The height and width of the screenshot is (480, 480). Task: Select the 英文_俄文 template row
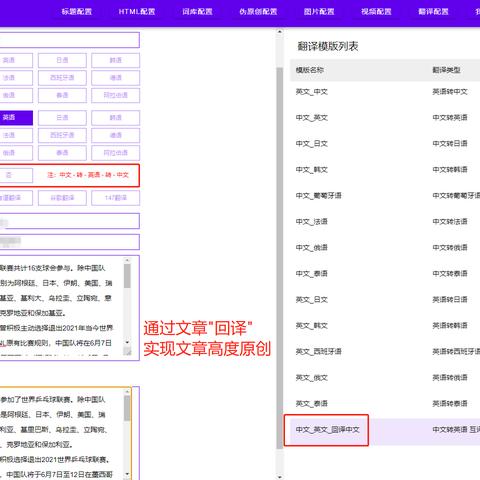tap(385, 378)
